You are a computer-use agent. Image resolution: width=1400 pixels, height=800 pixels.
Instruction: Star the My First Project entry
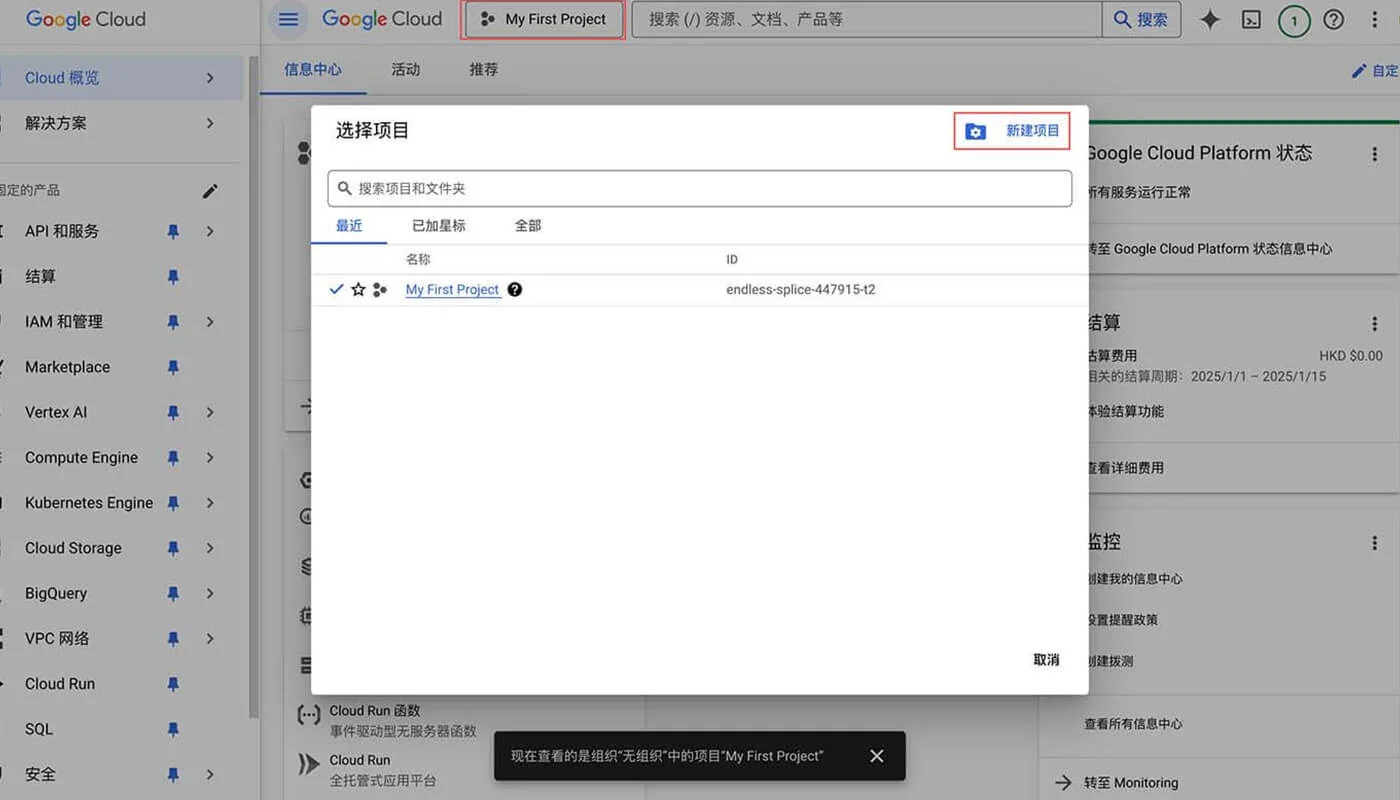coord(358,289)
